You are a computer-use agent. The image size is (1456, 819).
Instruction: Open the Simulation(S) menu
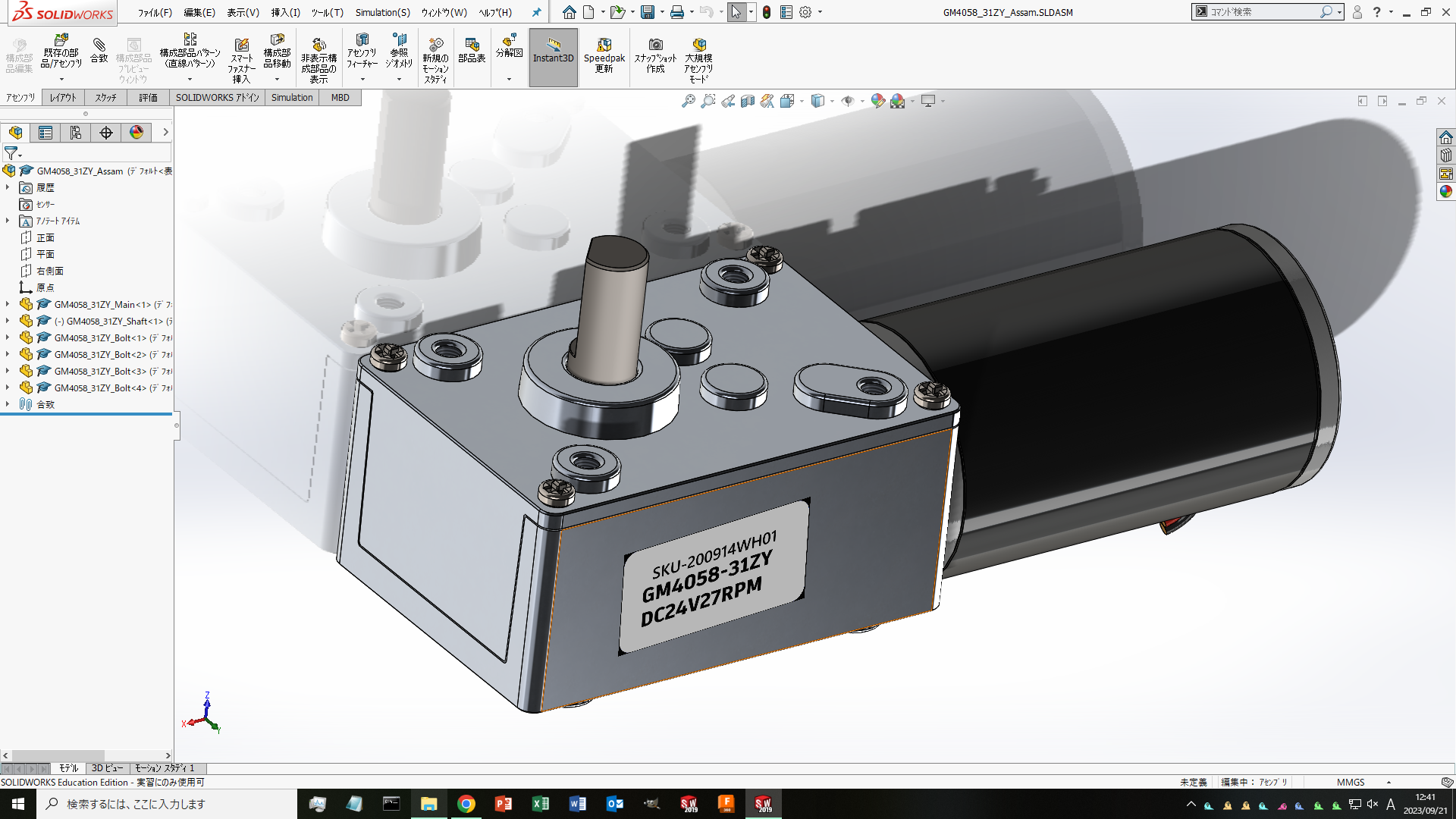point(382,12)
